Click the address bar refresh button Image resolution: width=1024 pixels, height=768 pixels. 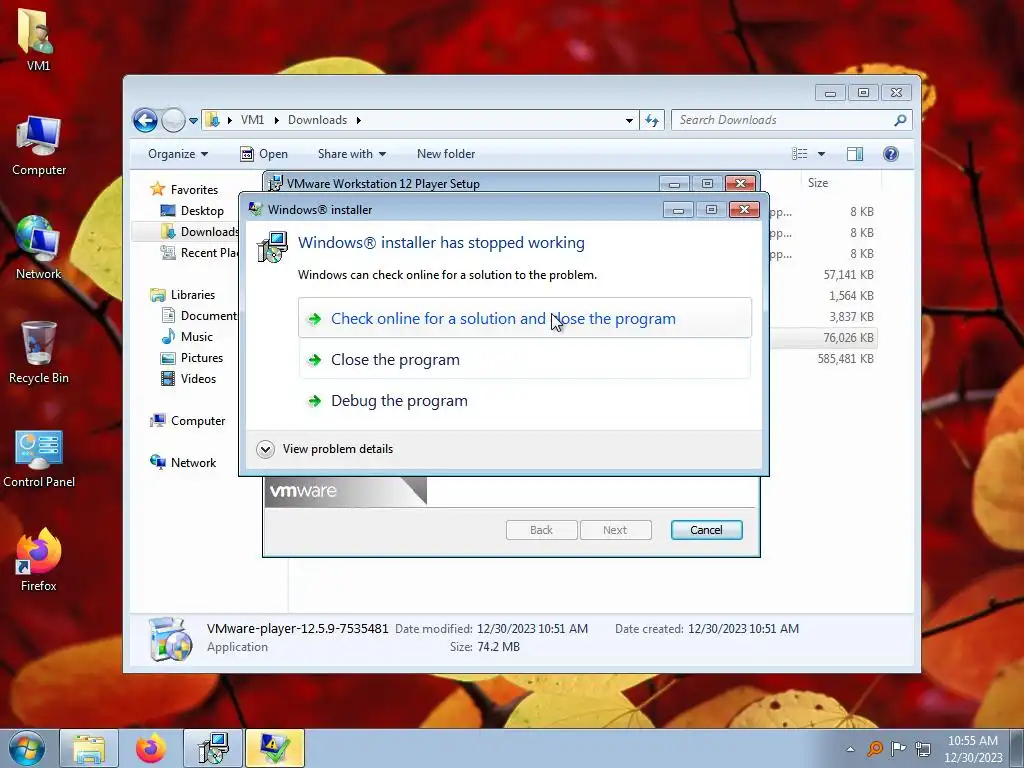point(652,120)
